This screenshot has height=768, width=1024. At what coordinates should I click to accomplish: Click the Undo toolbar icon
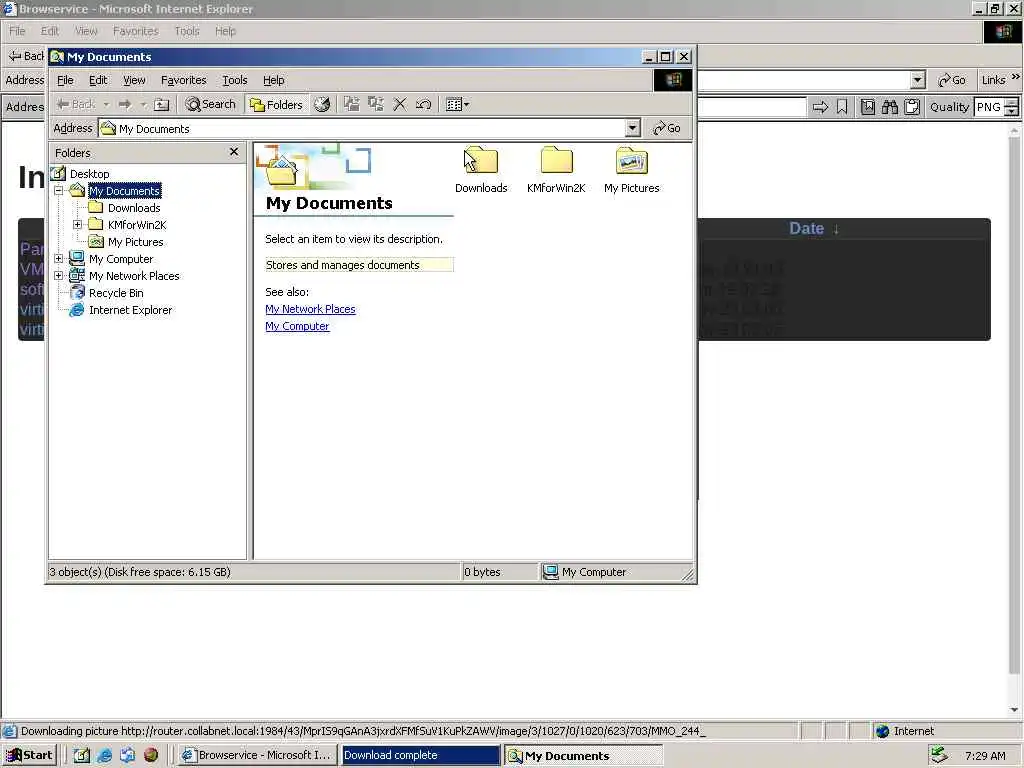pyautogui.click(x=423, y=104)
